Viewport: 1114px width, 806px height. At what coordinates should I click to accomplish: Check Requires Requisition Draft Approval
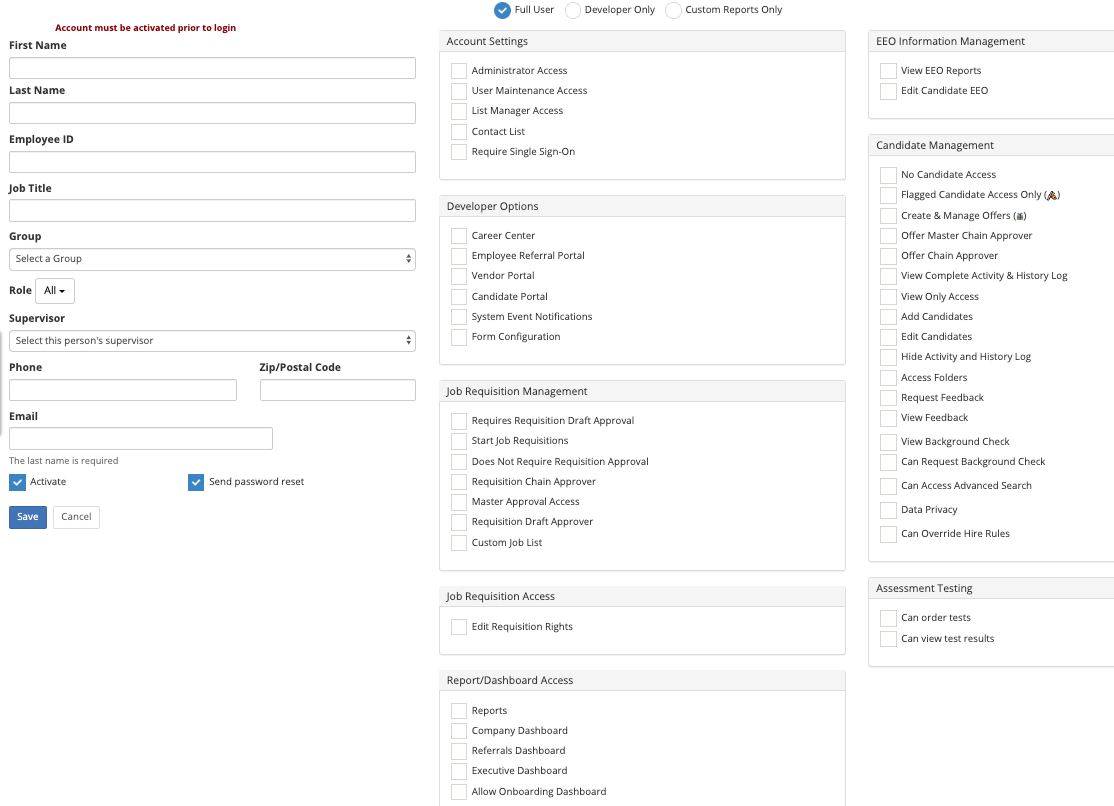459,420
